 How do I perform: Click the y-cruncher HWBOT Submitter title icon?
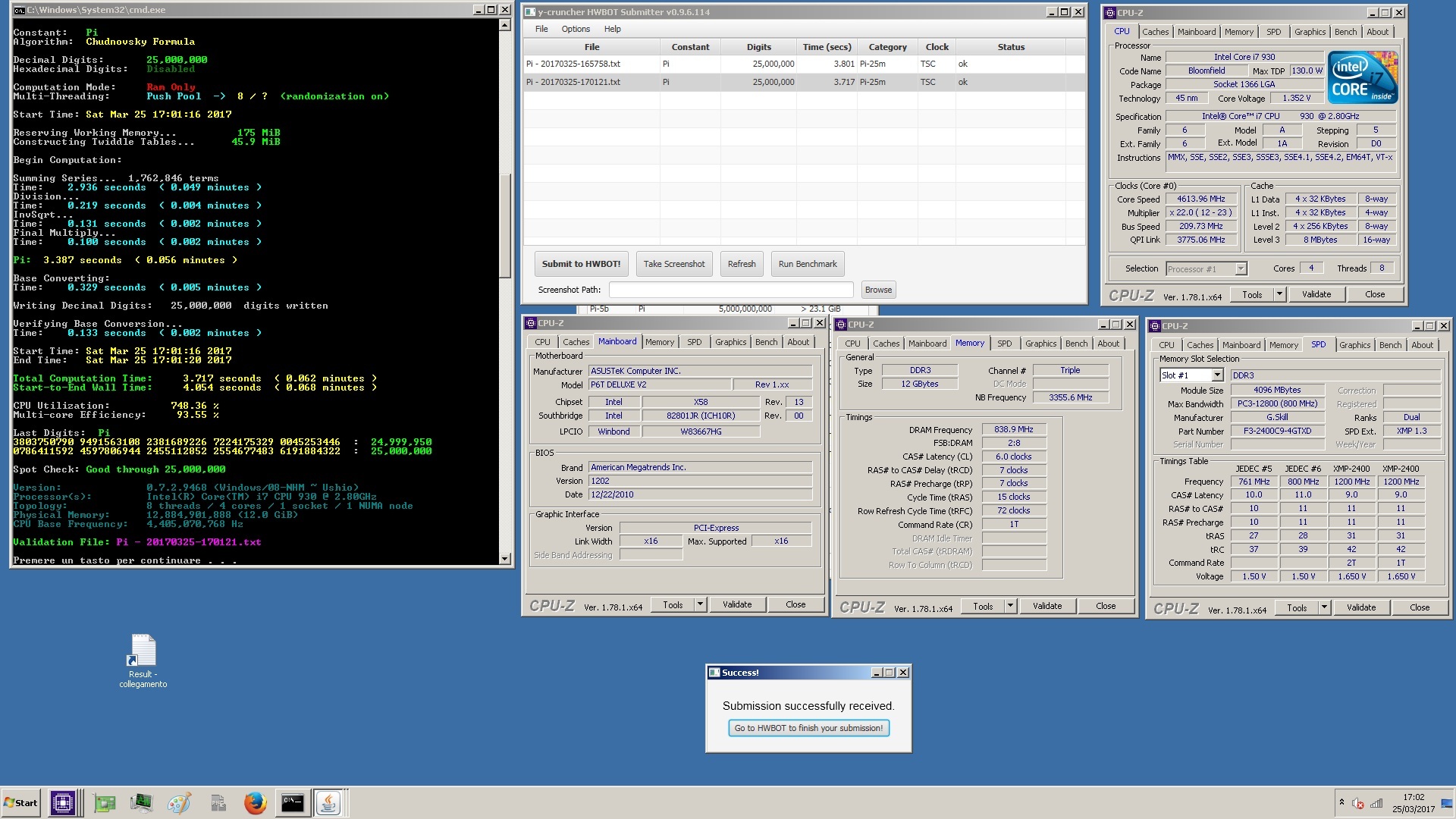pos(530,12)
